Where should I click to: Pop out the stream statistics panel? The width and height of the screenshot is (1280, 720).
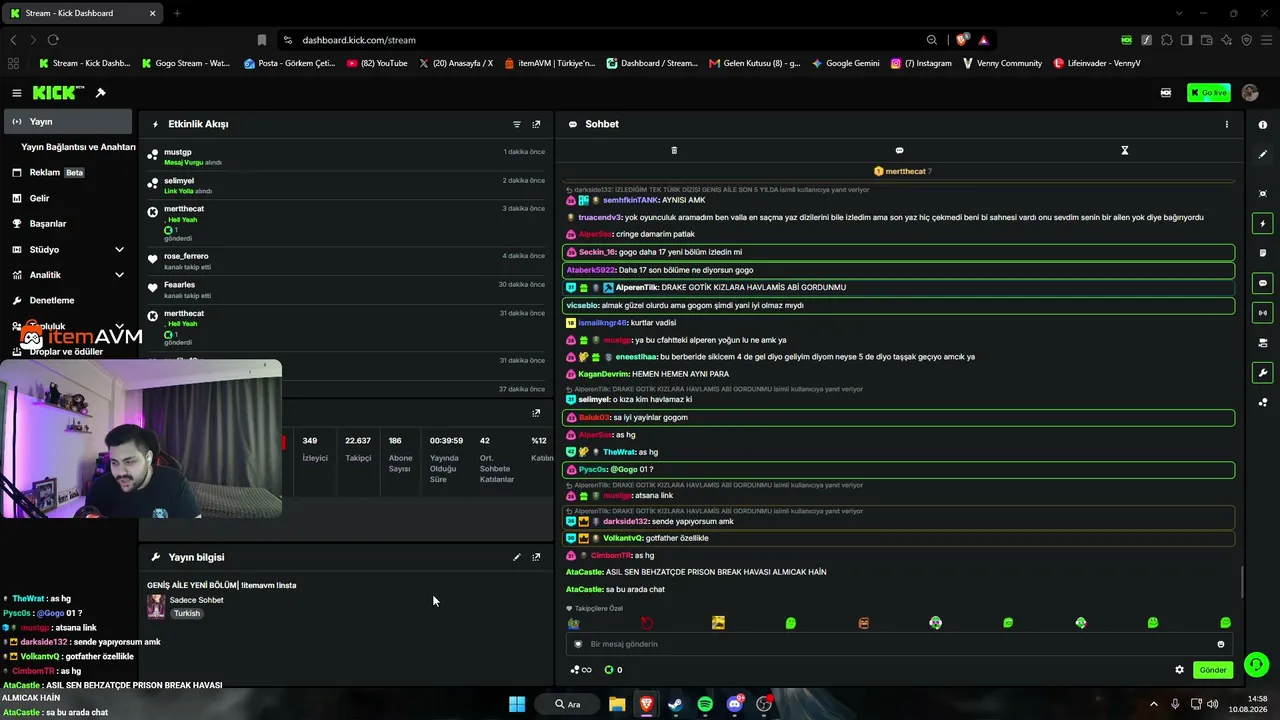point(536,413)
